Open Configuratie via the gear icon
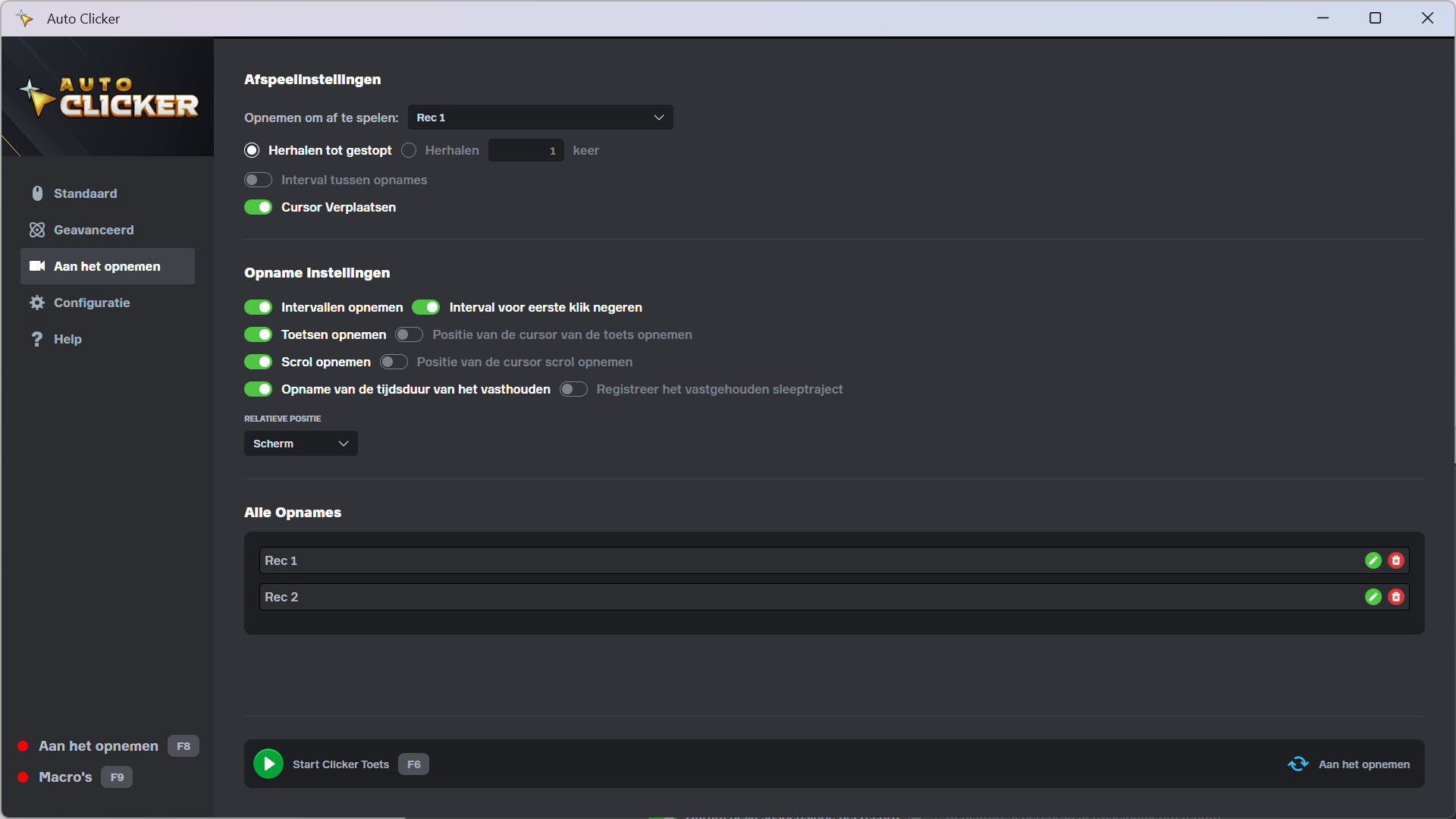1456x819 pixels. [36, 303]
